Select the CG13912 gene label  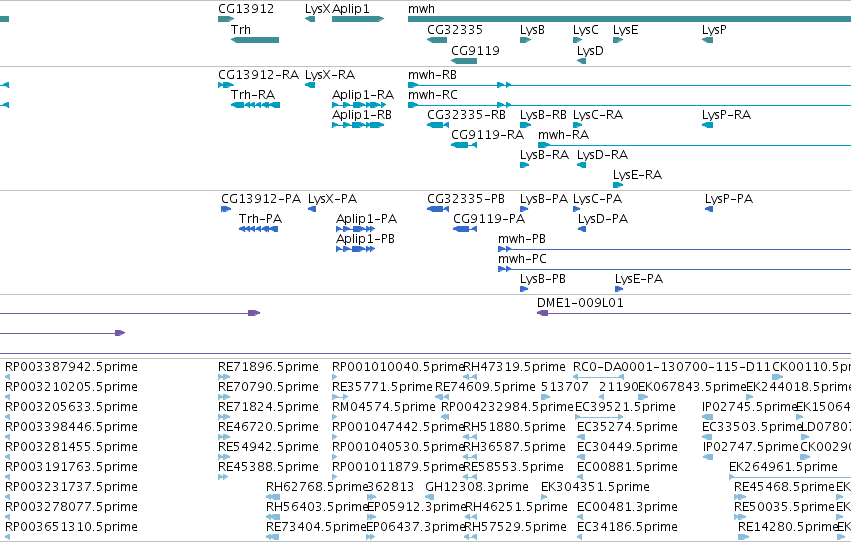coord(246,9)
